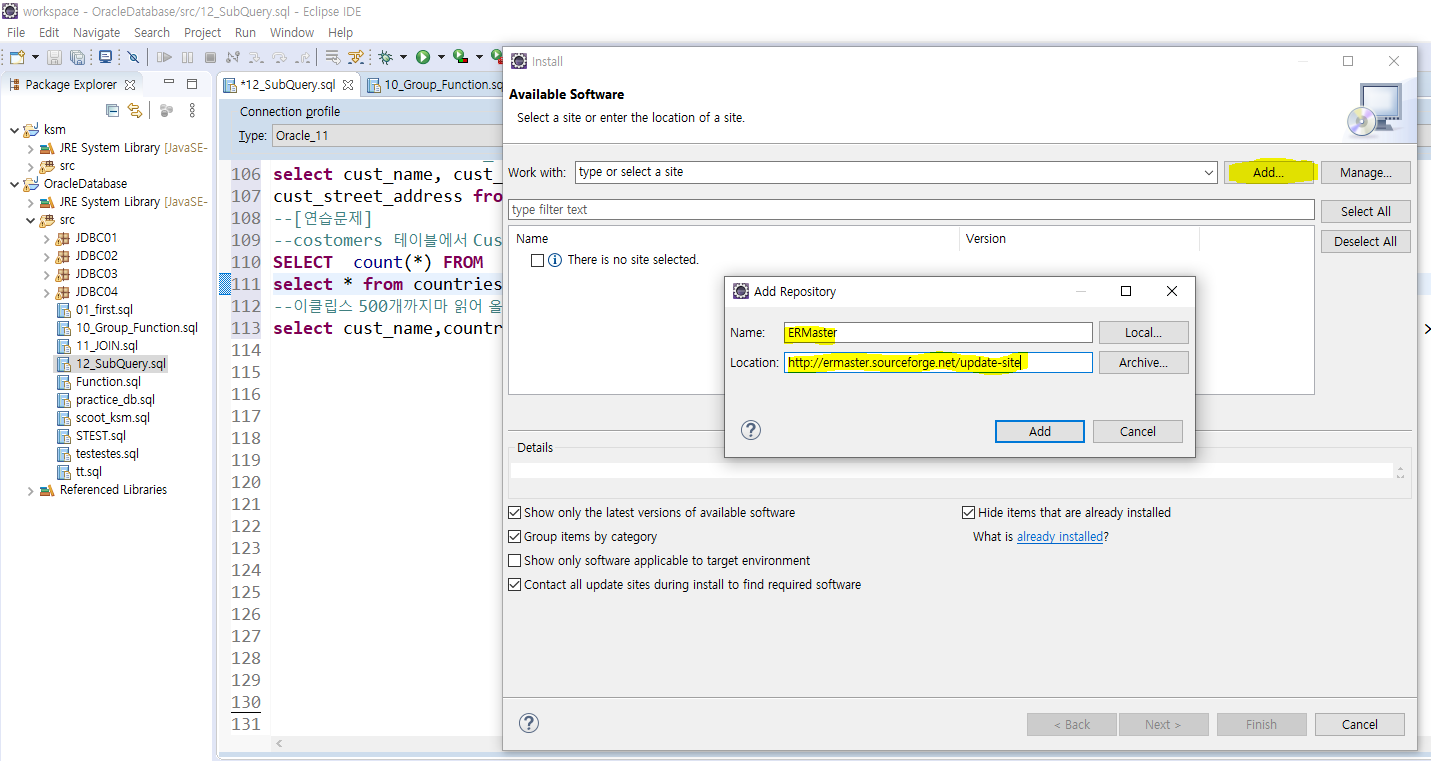This screenshot has height=761, width=1431.
Task: Click the Terminate stop icon
Action: (210, 58)
